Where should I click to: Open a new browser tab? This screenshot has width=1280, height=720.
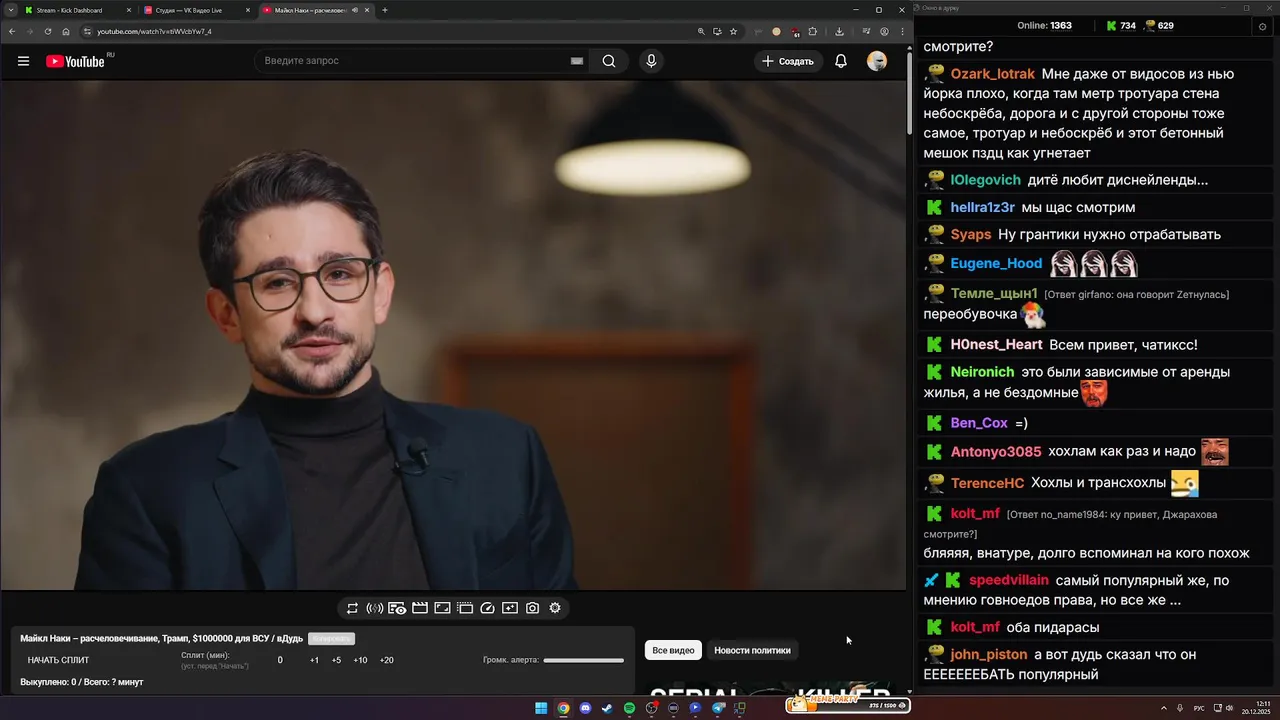[x=385, y=10]
